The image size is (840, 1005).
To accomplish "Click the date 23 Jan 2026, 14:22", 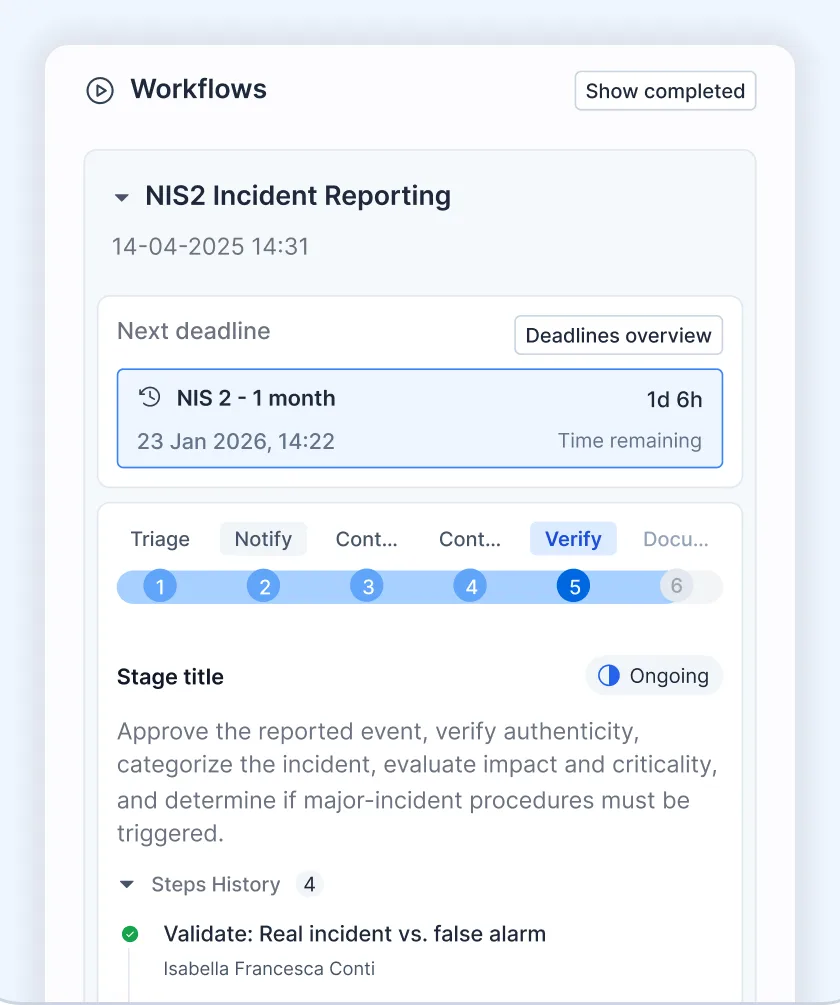I will click(x=236, y=441).
